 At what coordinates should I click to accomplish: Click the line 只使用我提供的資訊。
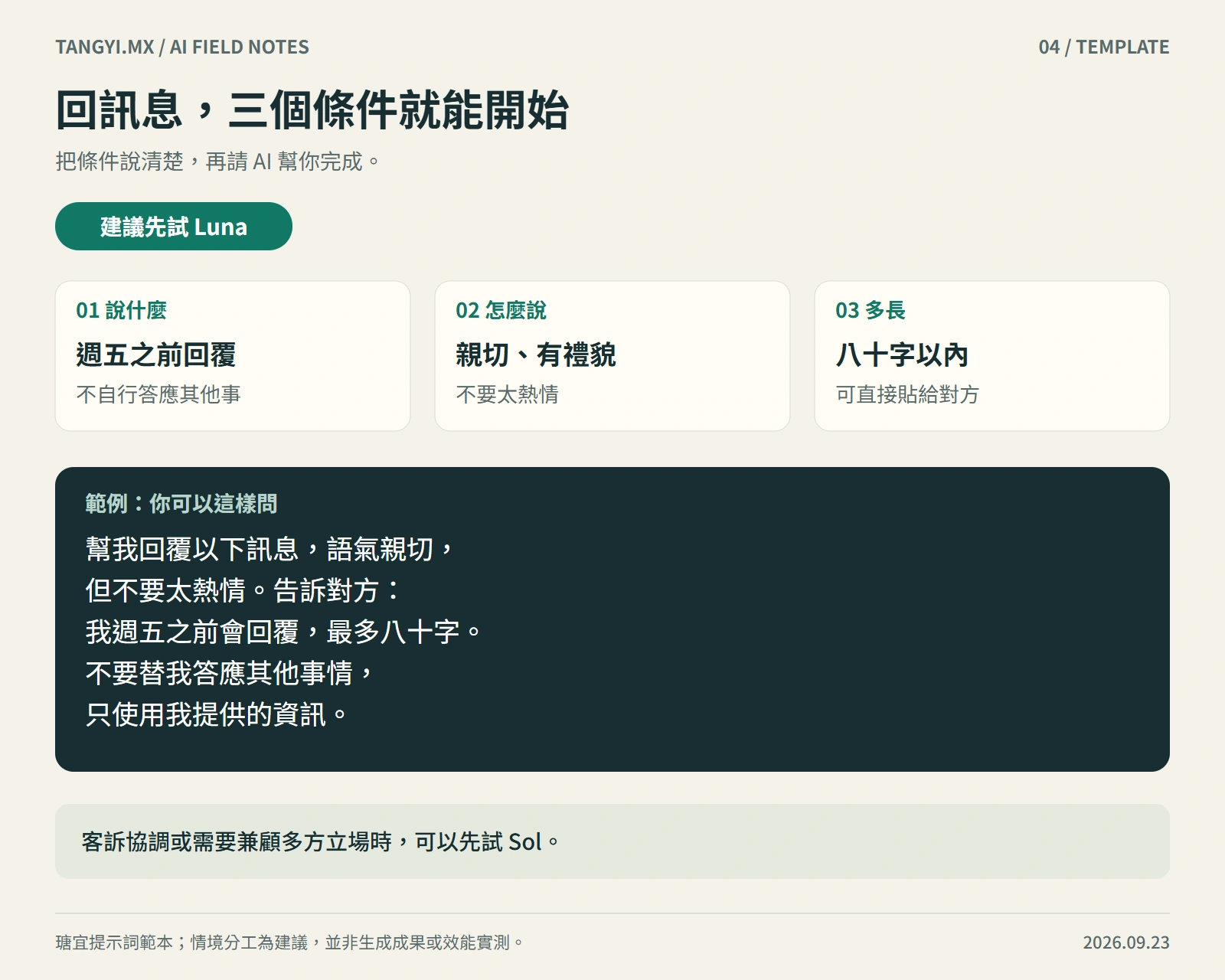tap(217, 714)
